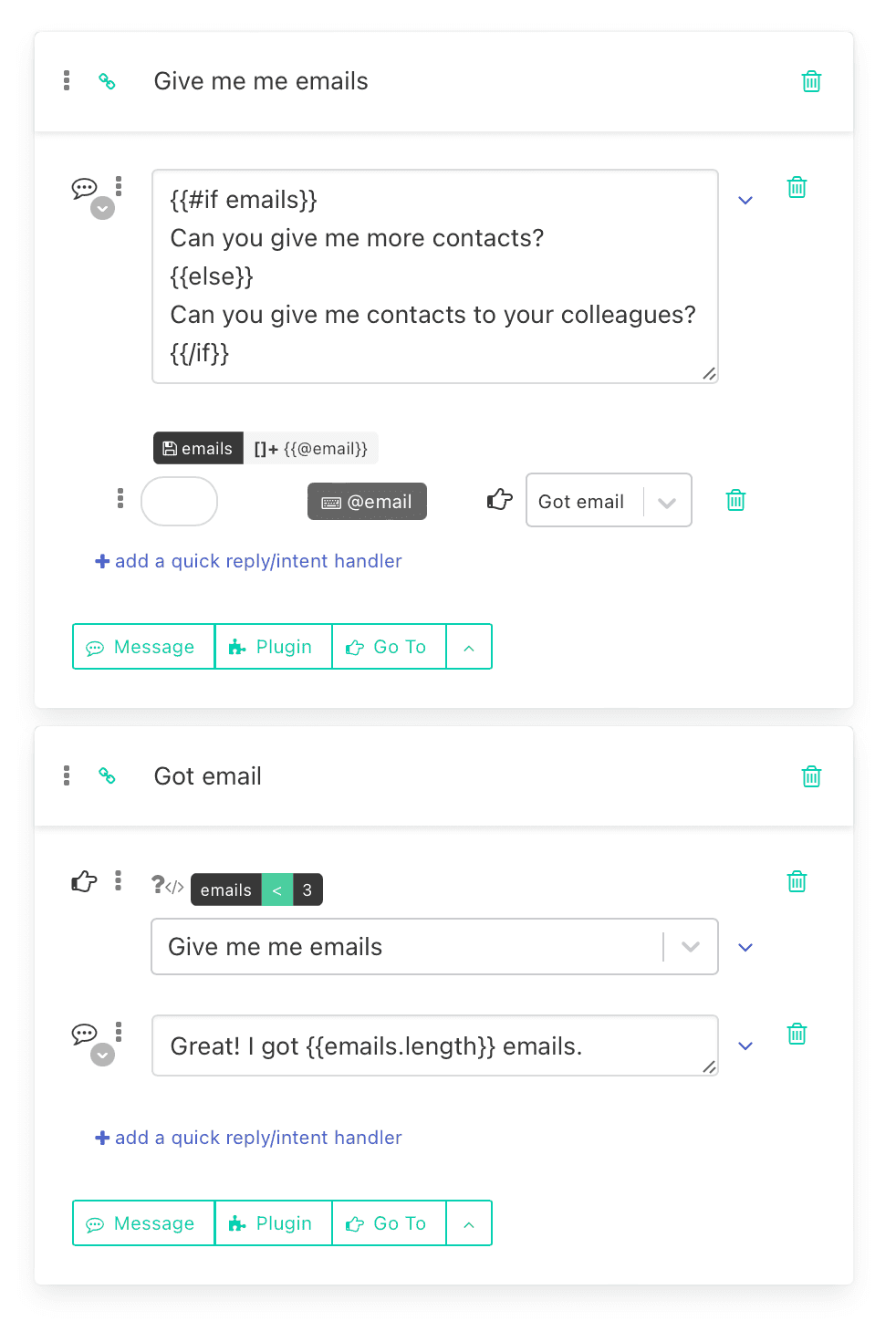
Task: Click the speech bubble icon of first message
Action: click(x=84, y=188)
